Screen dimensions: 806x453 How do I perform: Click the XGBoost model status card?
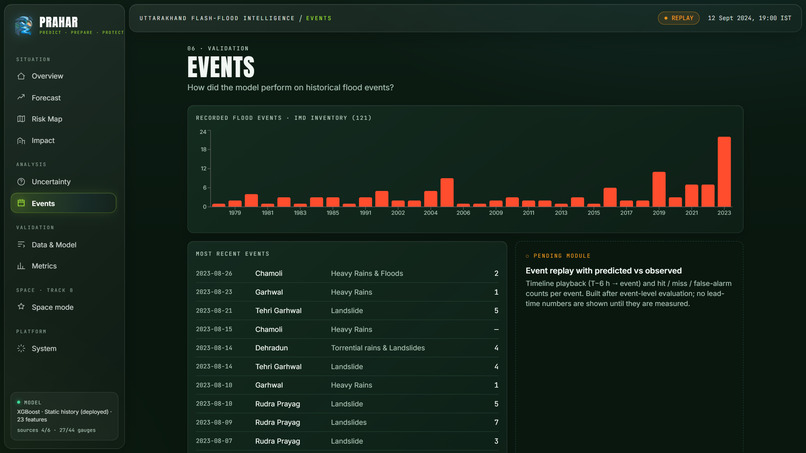coord(64,416)
